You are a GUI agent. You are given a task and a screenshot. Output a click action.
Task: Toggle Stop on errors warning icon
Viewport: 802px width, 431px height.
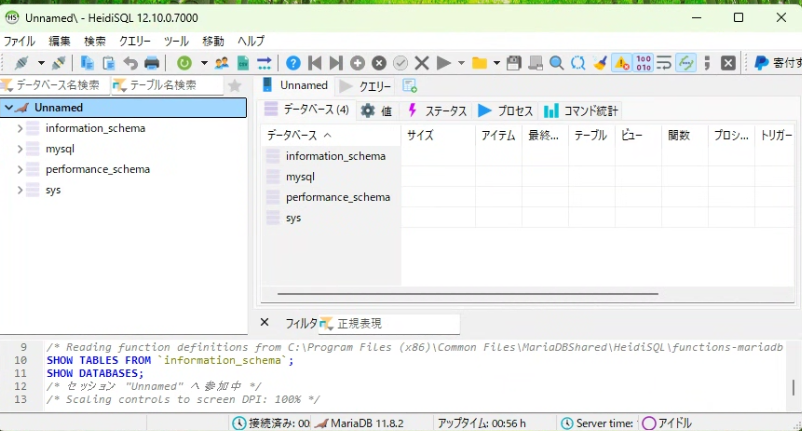(621, 63)
